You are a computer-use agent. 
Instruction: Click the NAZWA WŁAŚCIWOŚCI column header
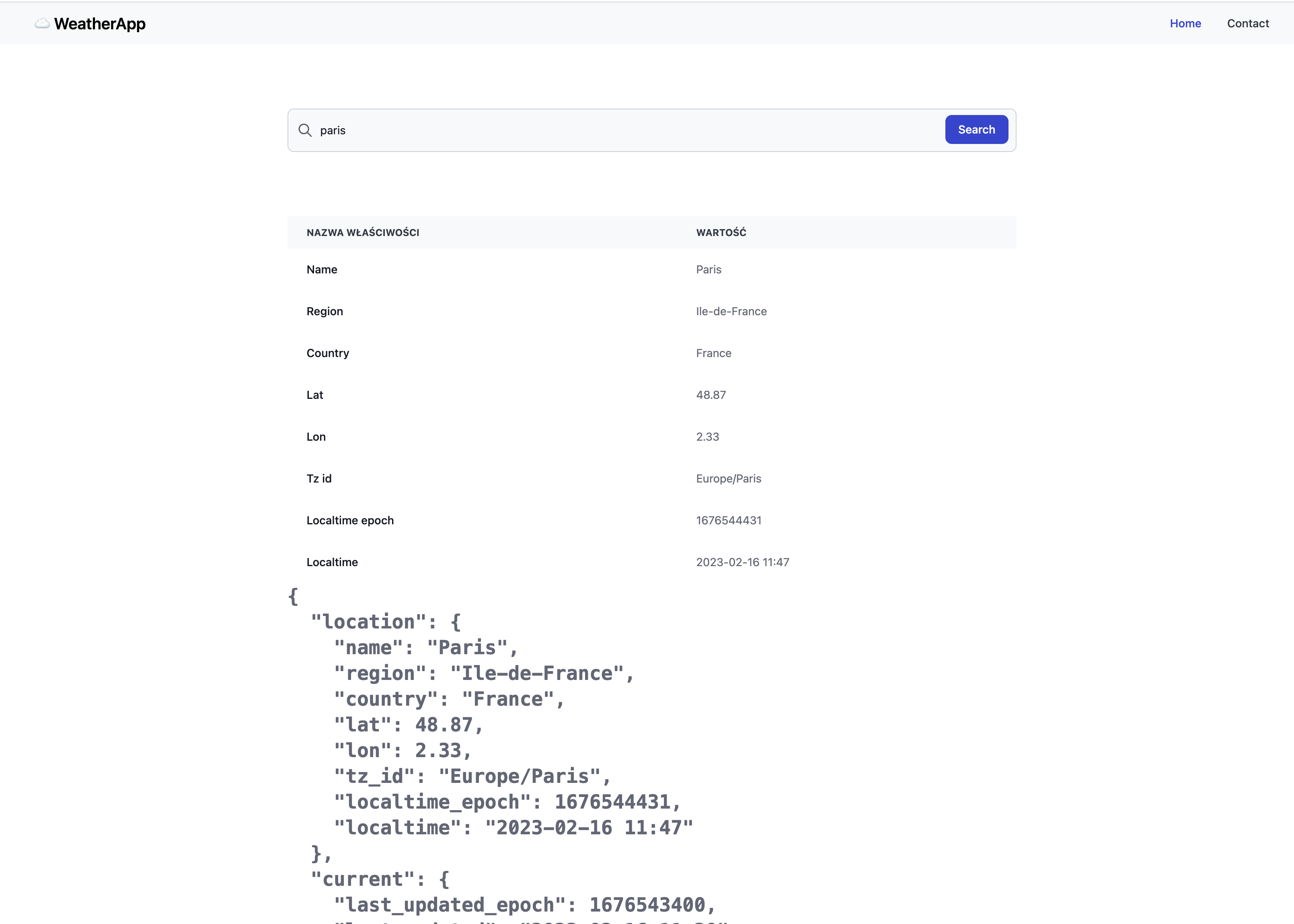(363, 232)
